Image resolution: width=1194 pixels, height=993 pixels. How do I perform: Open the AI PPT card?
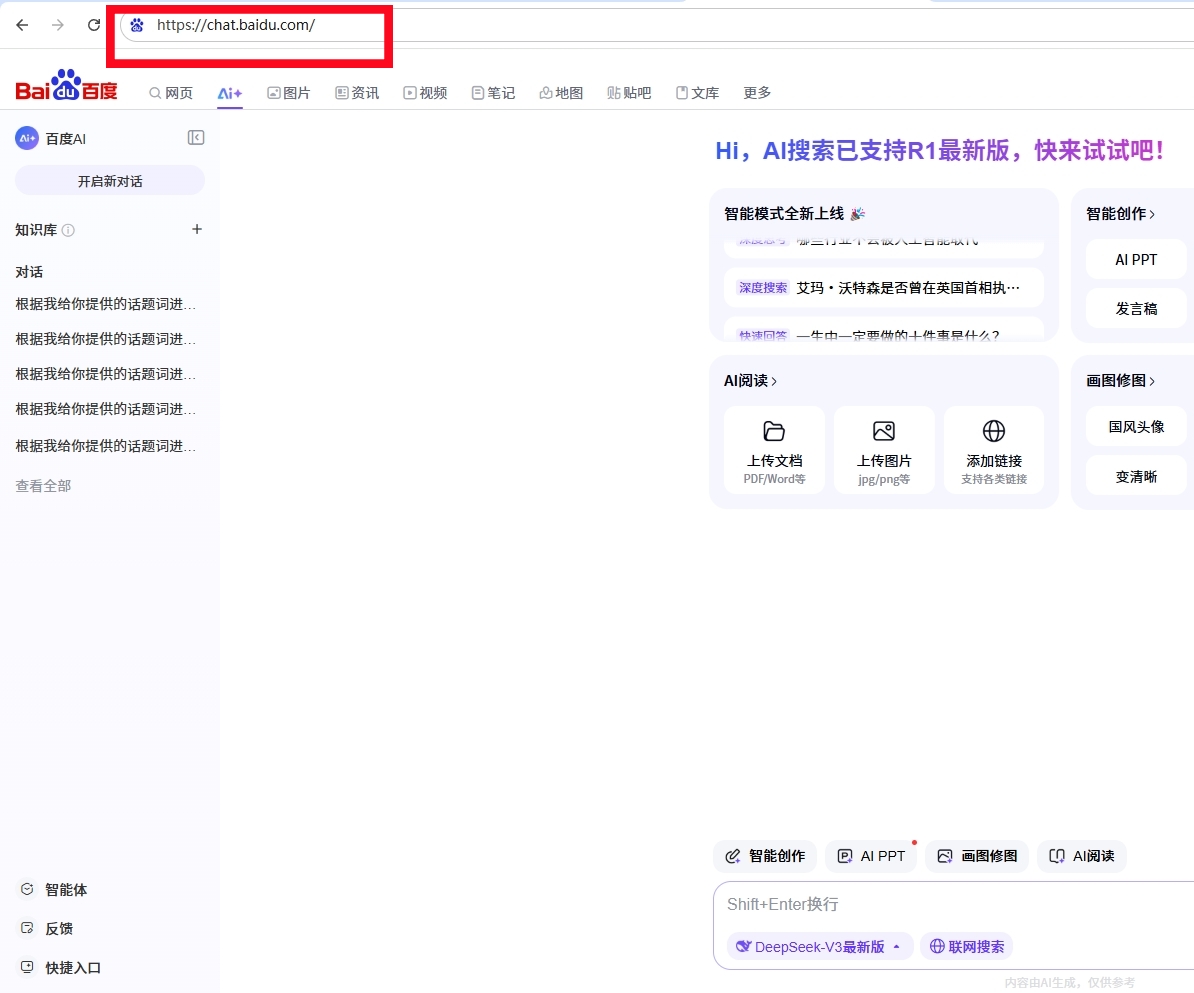[x=1135, y=260]
